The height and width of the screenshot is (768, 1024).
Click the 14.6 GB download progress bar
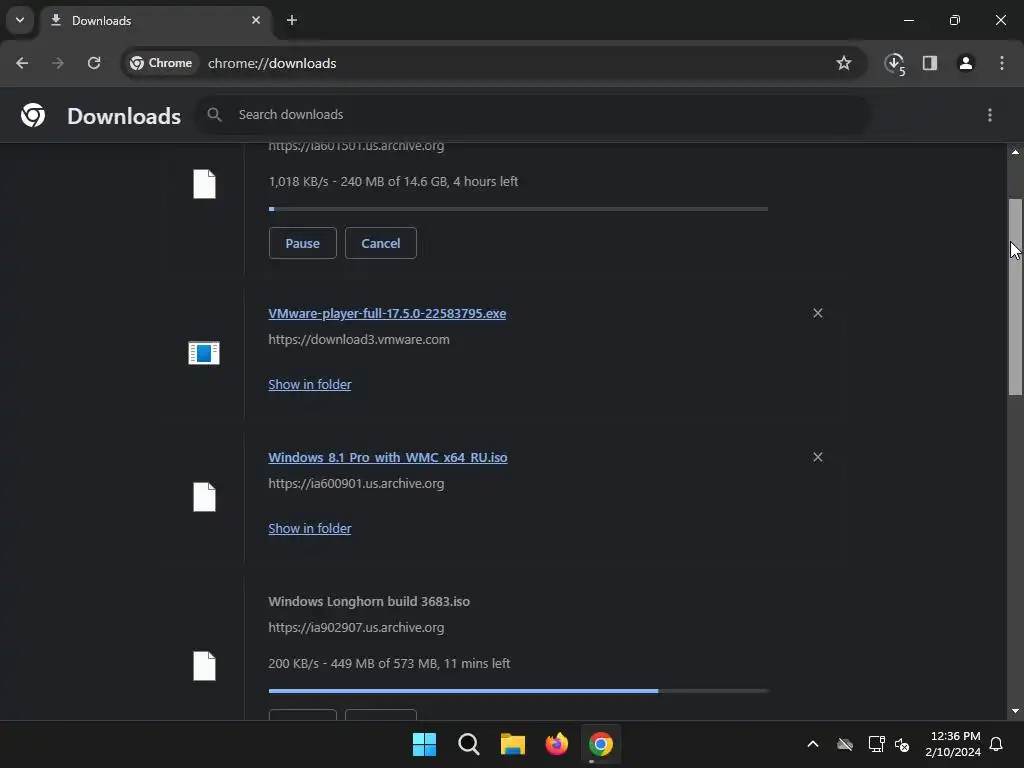pos(518,209)
